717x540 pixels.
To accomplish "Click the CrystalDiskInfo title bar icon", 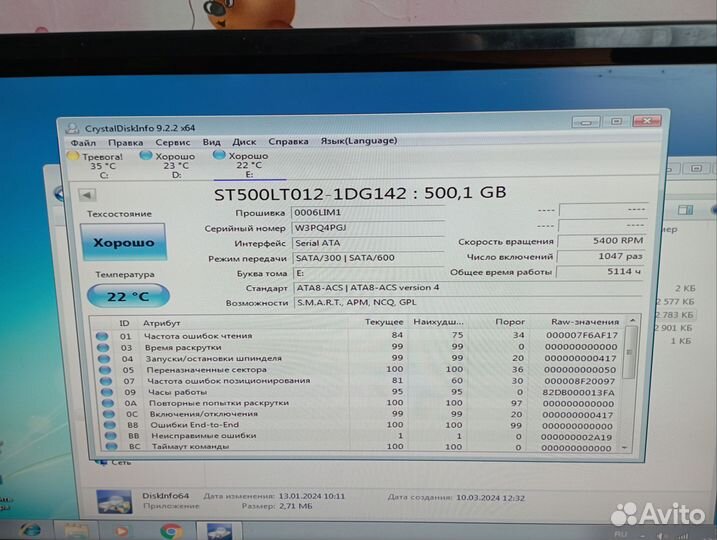I will [x=72, y=128].
